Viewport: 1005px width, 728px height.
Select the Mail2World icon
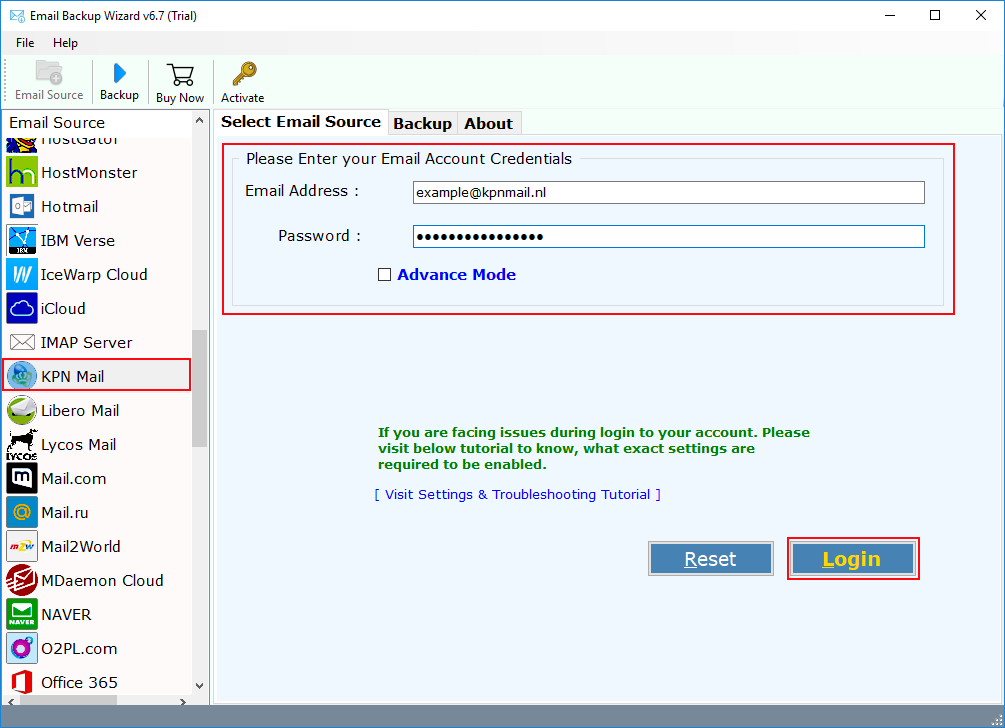(22, 546)
